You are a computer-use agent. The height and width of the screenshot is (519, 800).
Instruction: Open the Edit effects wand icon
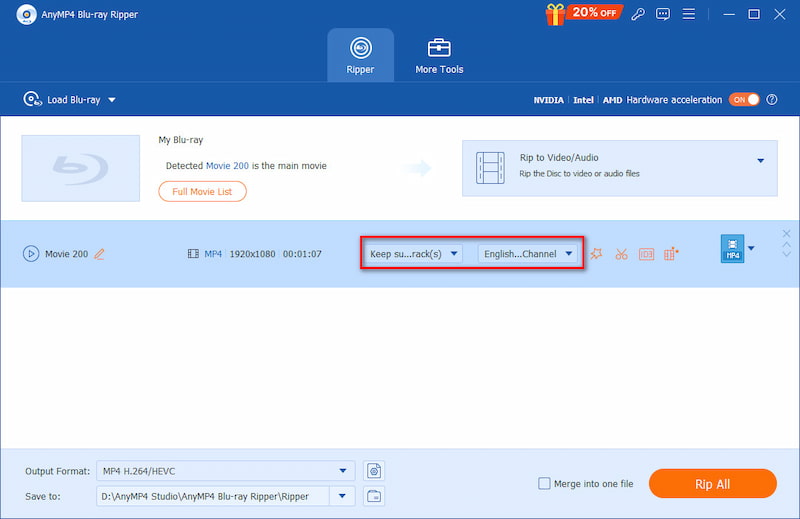(596, 254)
